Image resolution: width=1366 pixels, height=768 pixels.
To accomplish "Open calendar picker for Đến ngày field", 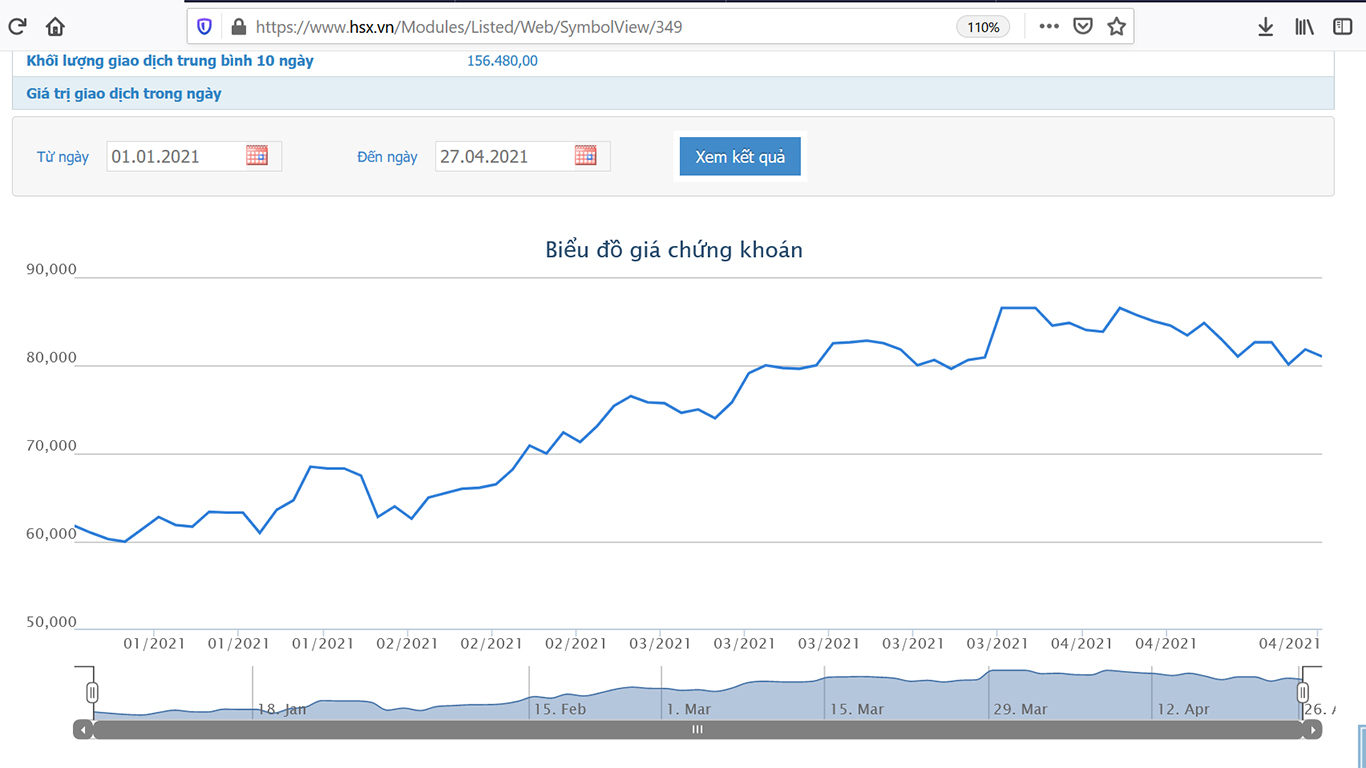I will pyautogui.click(x=586, y=156).
